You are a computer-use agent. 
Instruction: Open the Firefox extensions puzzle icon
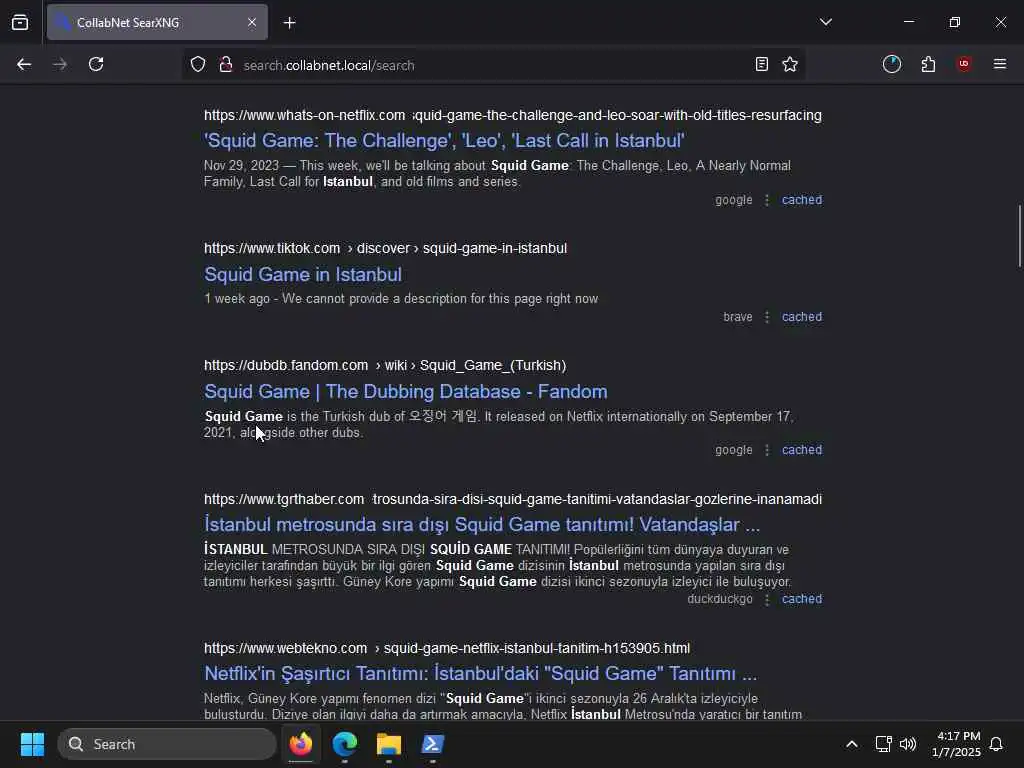pyautogui.click(x=928, y=65)
